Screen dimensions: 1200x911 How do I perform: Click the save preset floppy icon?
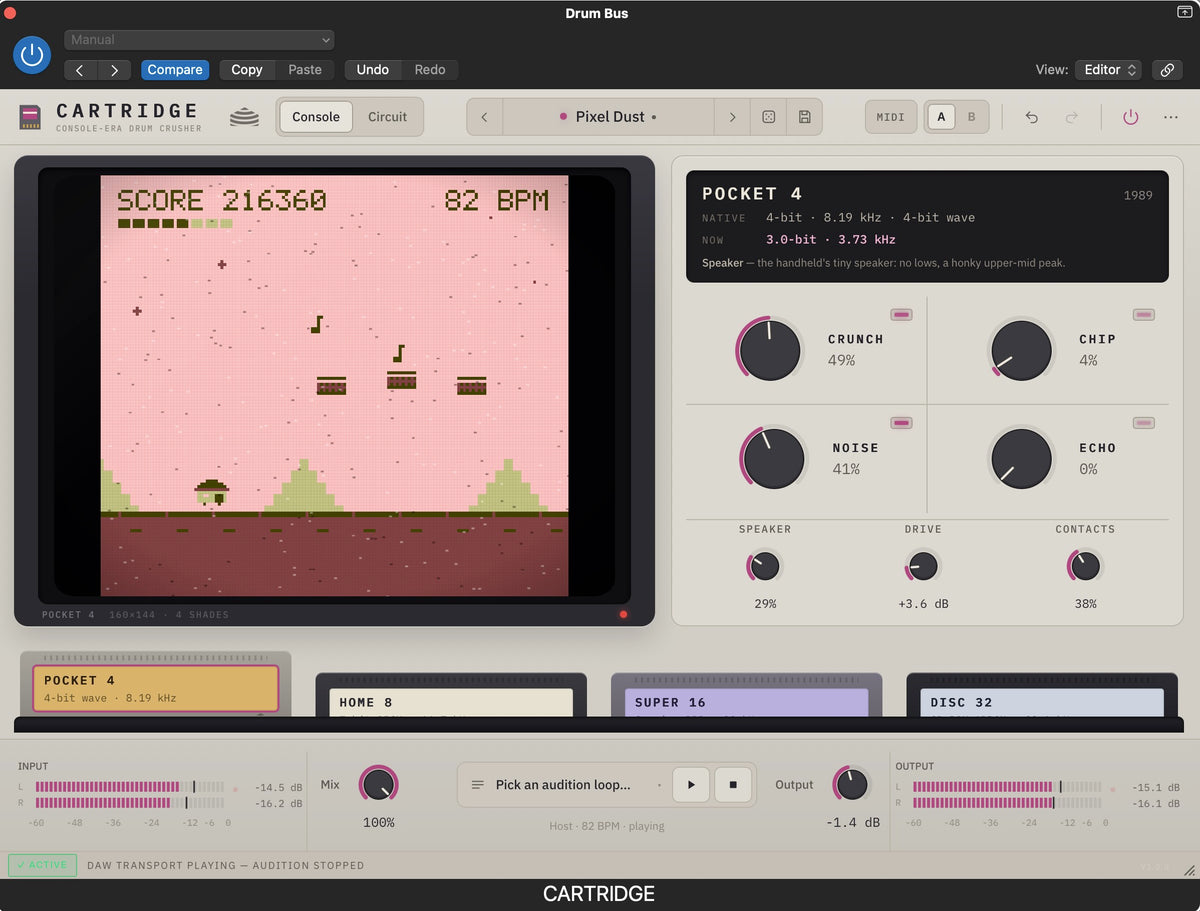pyautogui.click(x=805, y=117)
